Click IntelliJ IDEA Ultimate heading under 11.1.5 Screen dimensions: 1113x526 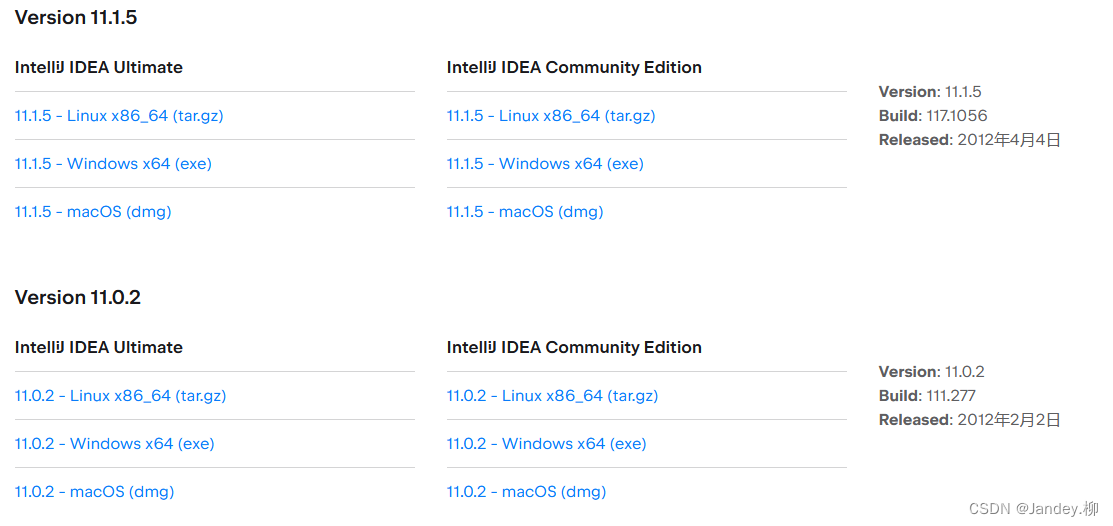click(99, 68)
